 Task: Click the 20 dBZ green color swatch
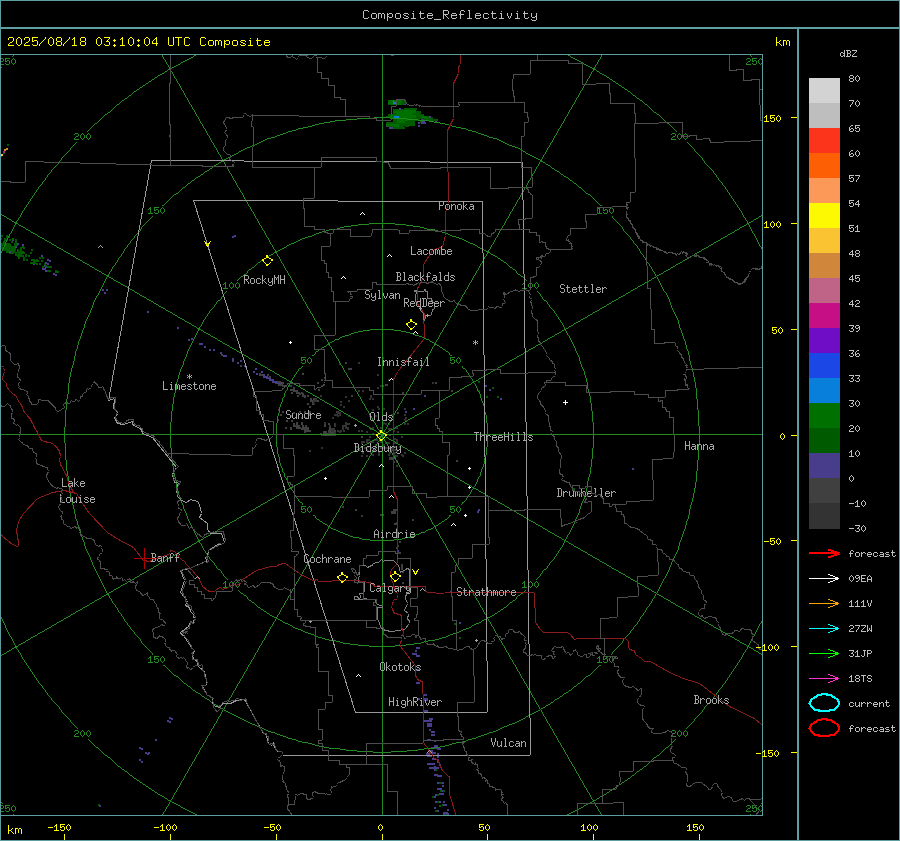coord(824,416)
